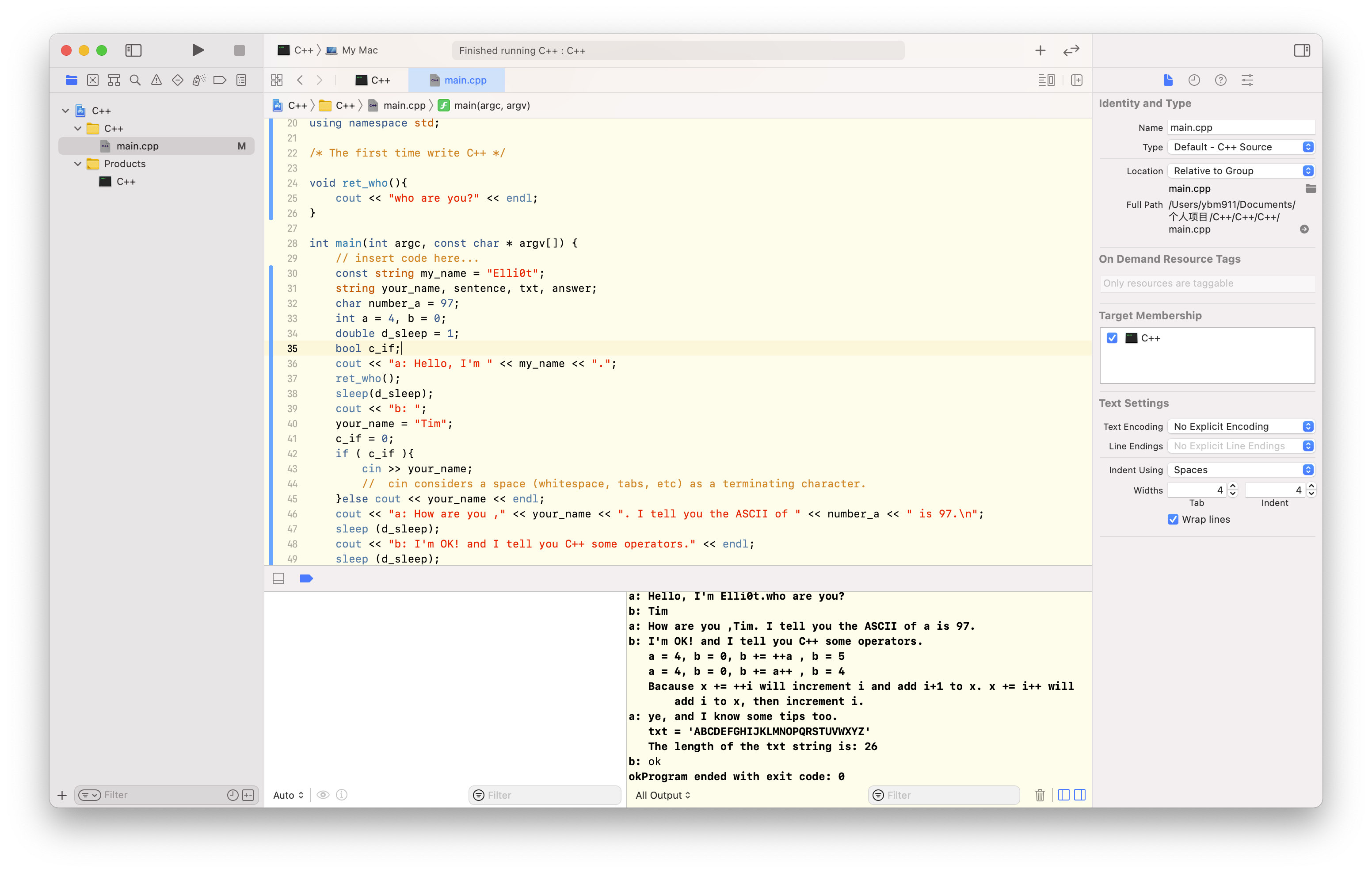Image resolution: width=1372 pixels, height=873 pixels.
Task: Collapse the Products folder group
Action: (x=78, y=164)
